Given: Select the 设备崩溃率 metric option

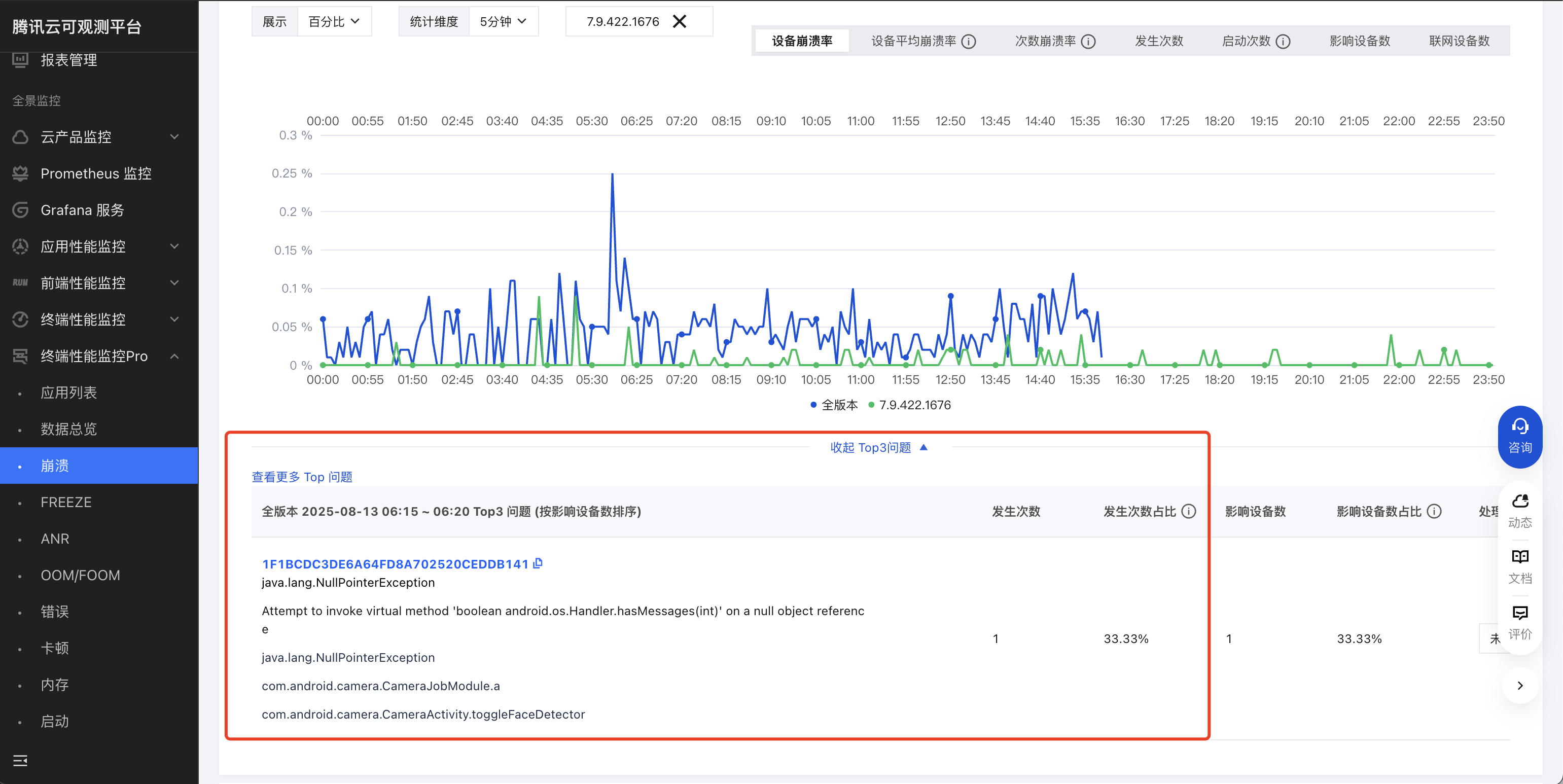Looking at the screenshot, I should [801, 41].
